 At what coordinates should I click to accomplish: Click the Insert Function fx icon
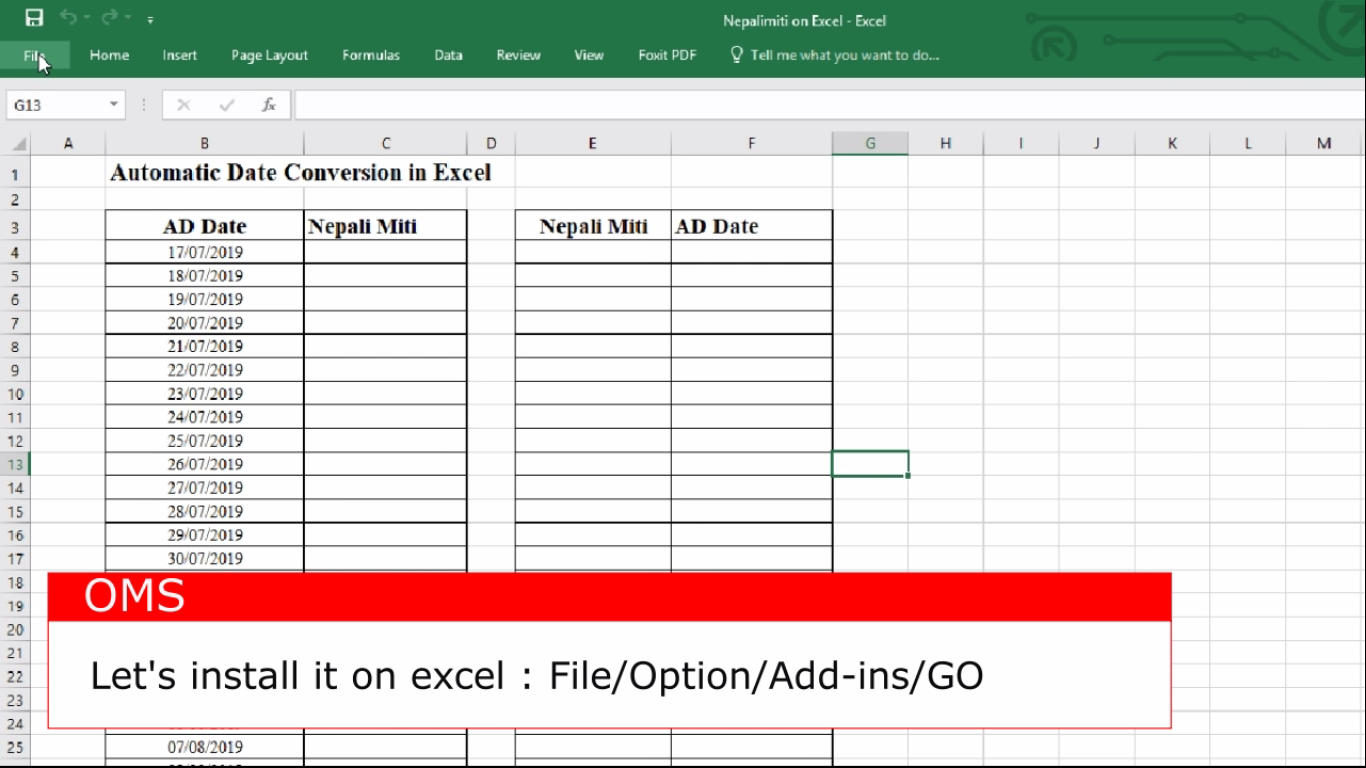[x=269, y=105]
